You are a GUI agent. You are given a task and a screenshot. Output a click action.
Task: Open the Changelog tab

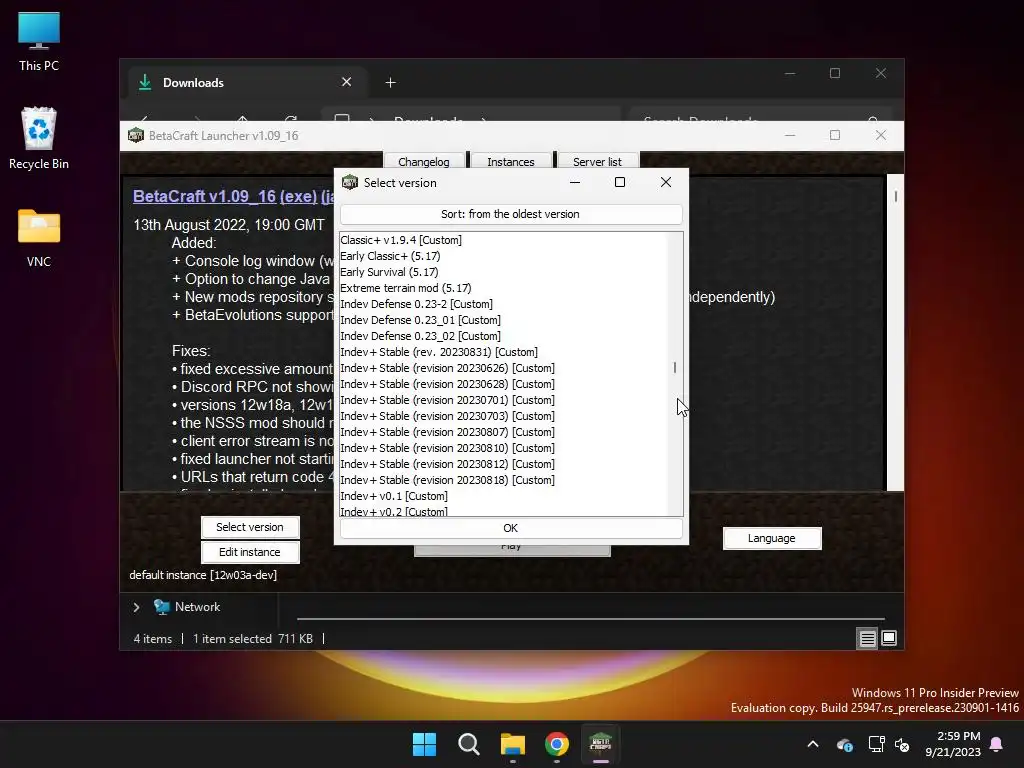point(424,161)
